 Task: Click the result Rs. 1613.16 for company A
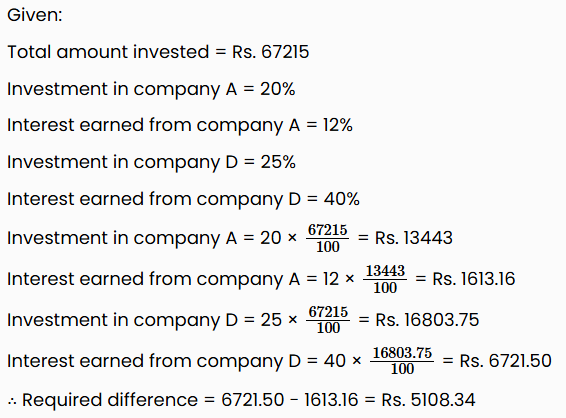474,279
